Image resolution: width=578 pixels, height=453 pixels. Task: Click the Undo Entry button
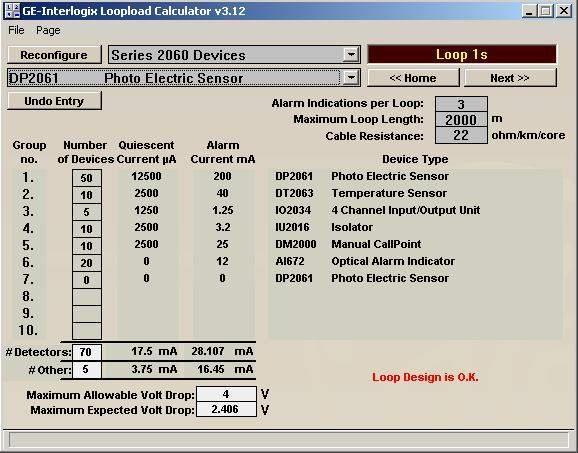[54, 101]
